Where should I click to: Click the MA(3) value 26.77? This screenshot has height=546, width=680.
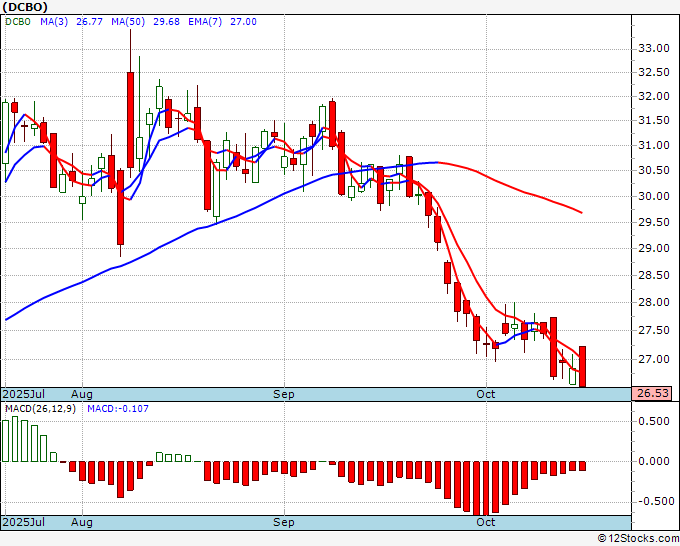(x=89, y=22)
